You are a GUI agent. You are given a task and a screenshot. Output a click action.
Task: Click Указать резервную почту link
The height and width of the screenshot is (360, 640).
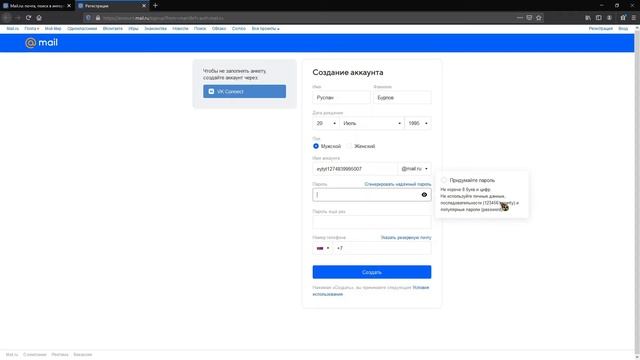pos(406,238)
